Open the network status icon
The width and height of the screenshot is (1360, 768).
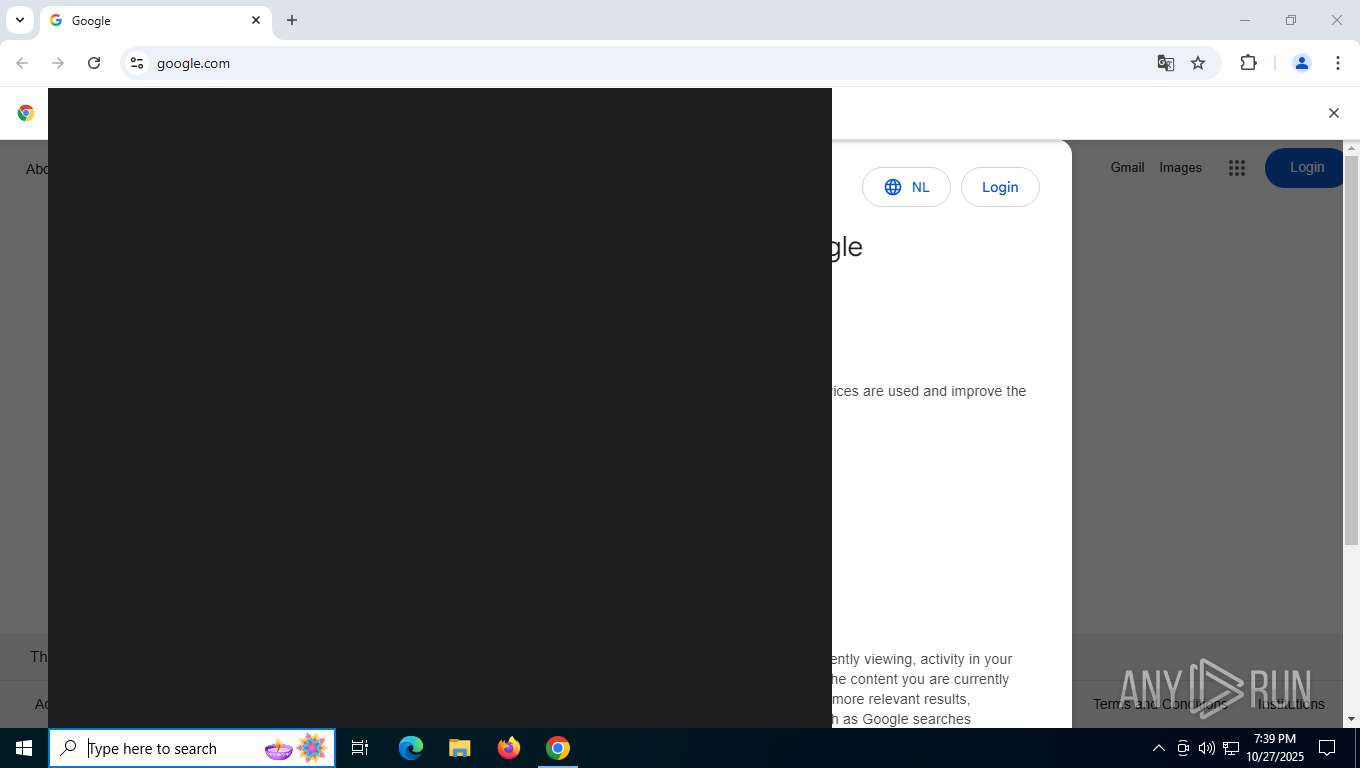pos(1231,748)
